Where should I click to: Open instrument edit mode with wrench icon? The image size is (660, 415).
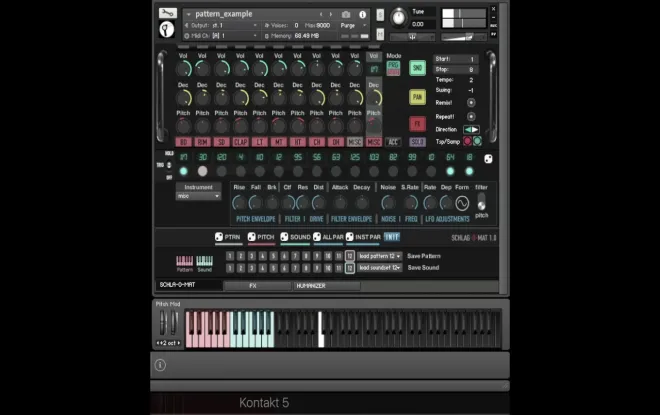click(x=168, y=13)
